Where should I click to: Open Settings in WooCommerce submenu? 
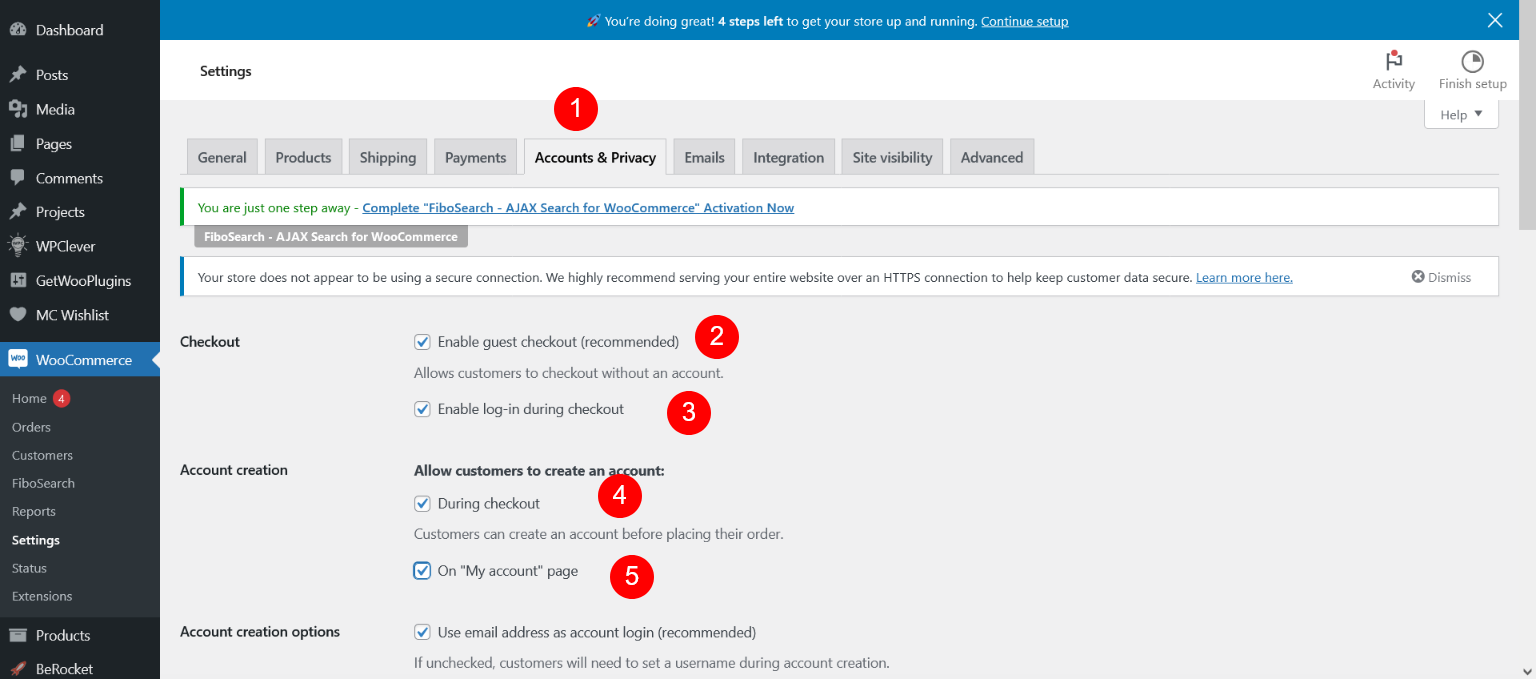(x=36, y=540)
